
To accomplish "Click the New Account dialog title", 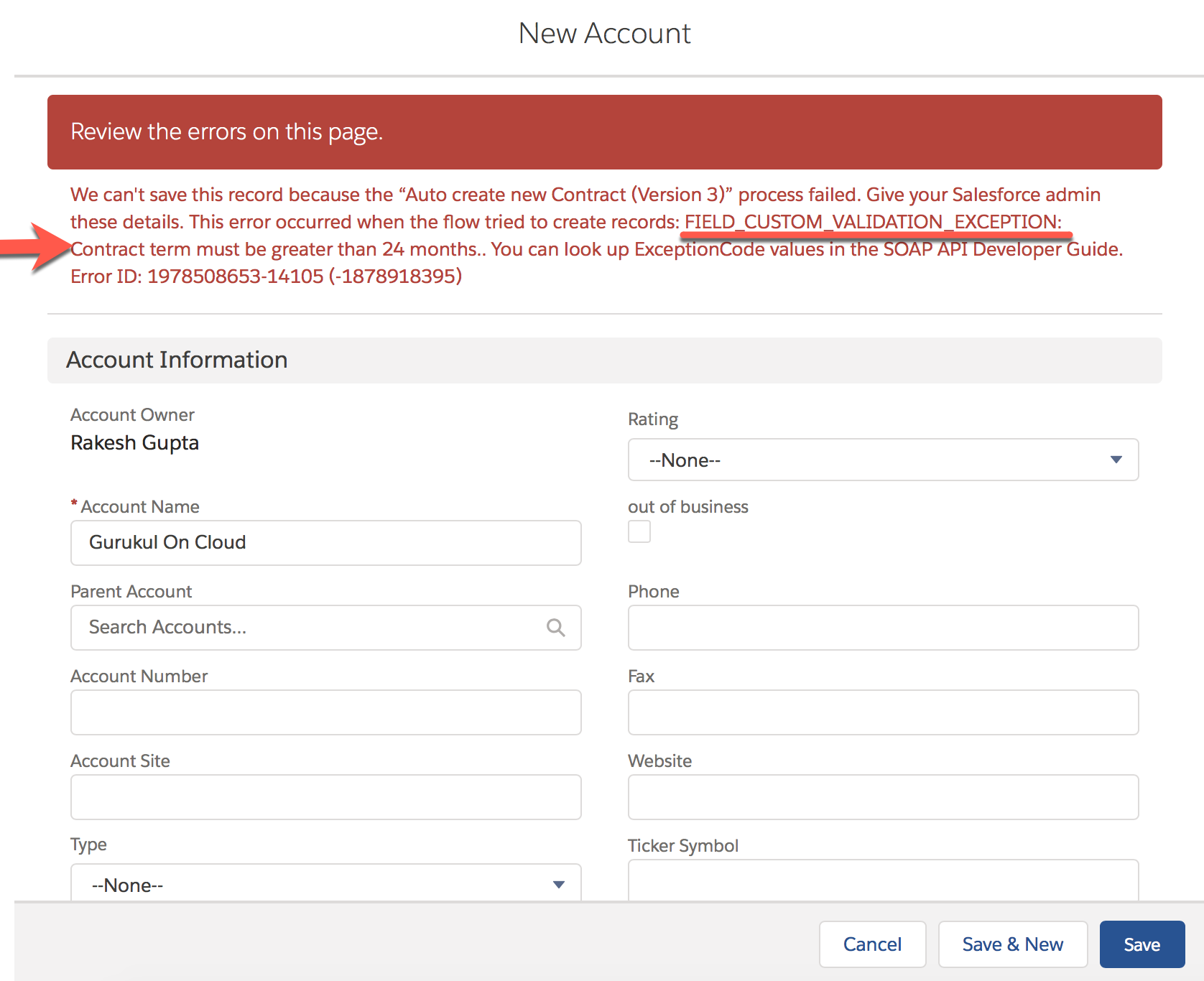I will pos(604,33).
